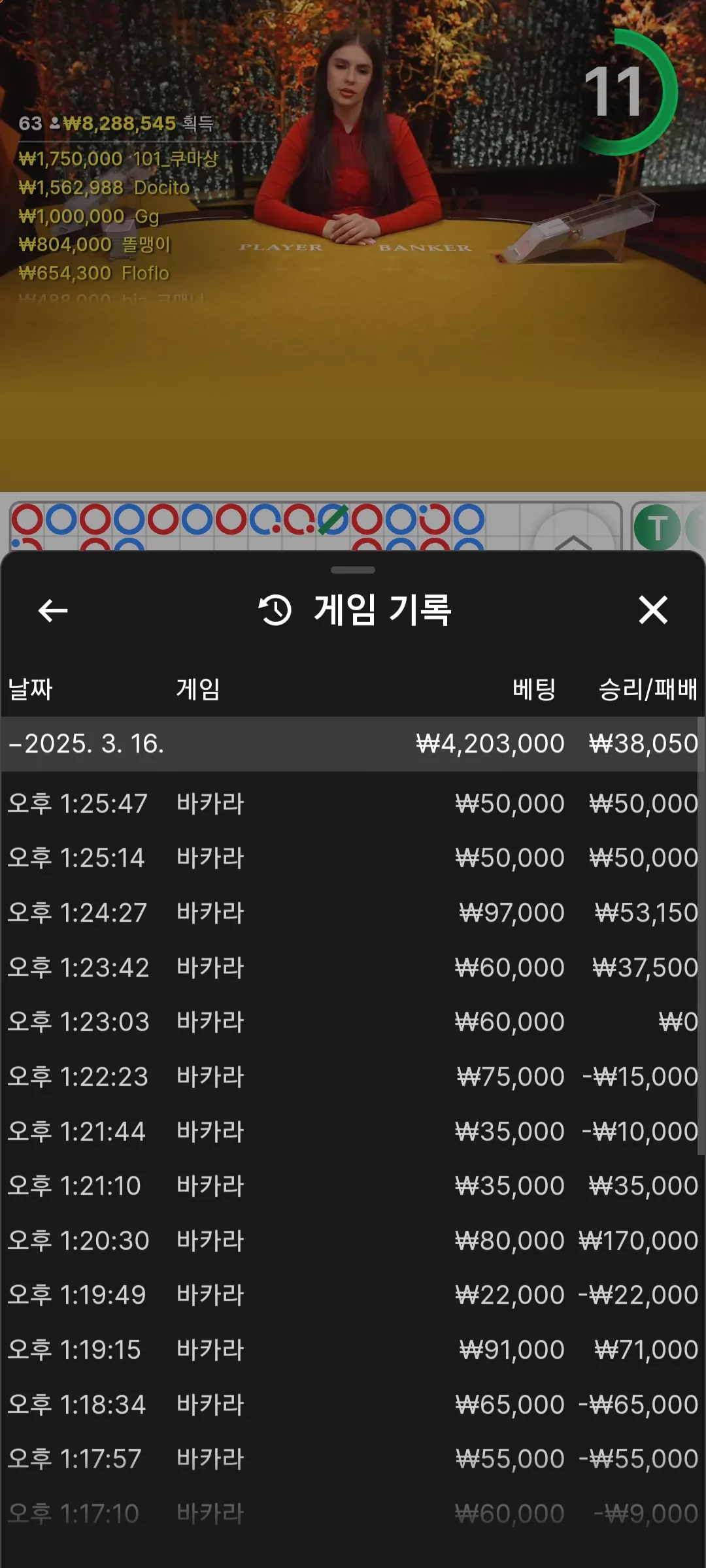This screenshot has width=706, height=1568.
Task: Tap the ₩97,000 bet amount
Action: tap(512, 912)
